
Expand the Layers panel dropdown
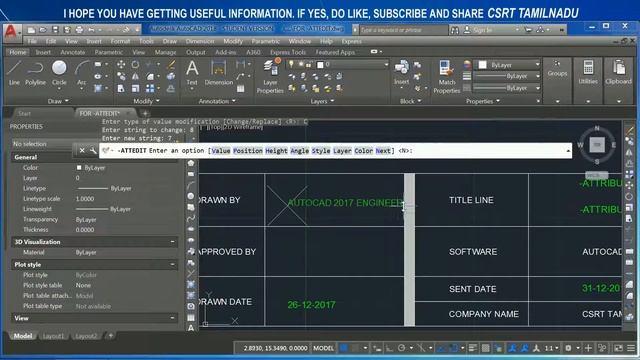click(x=322, y=101)
